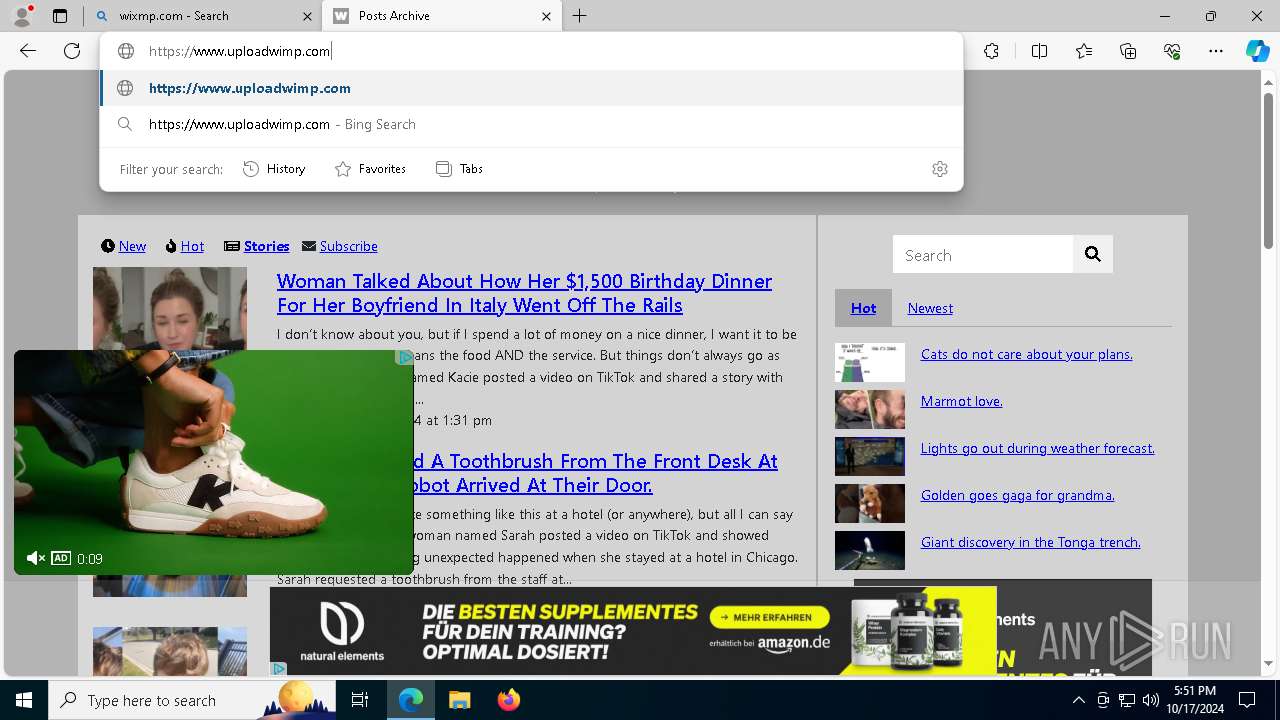Click the weather forecast thumbnail
The width and height of the screenshot is (1280, 720).
point(870,457)
